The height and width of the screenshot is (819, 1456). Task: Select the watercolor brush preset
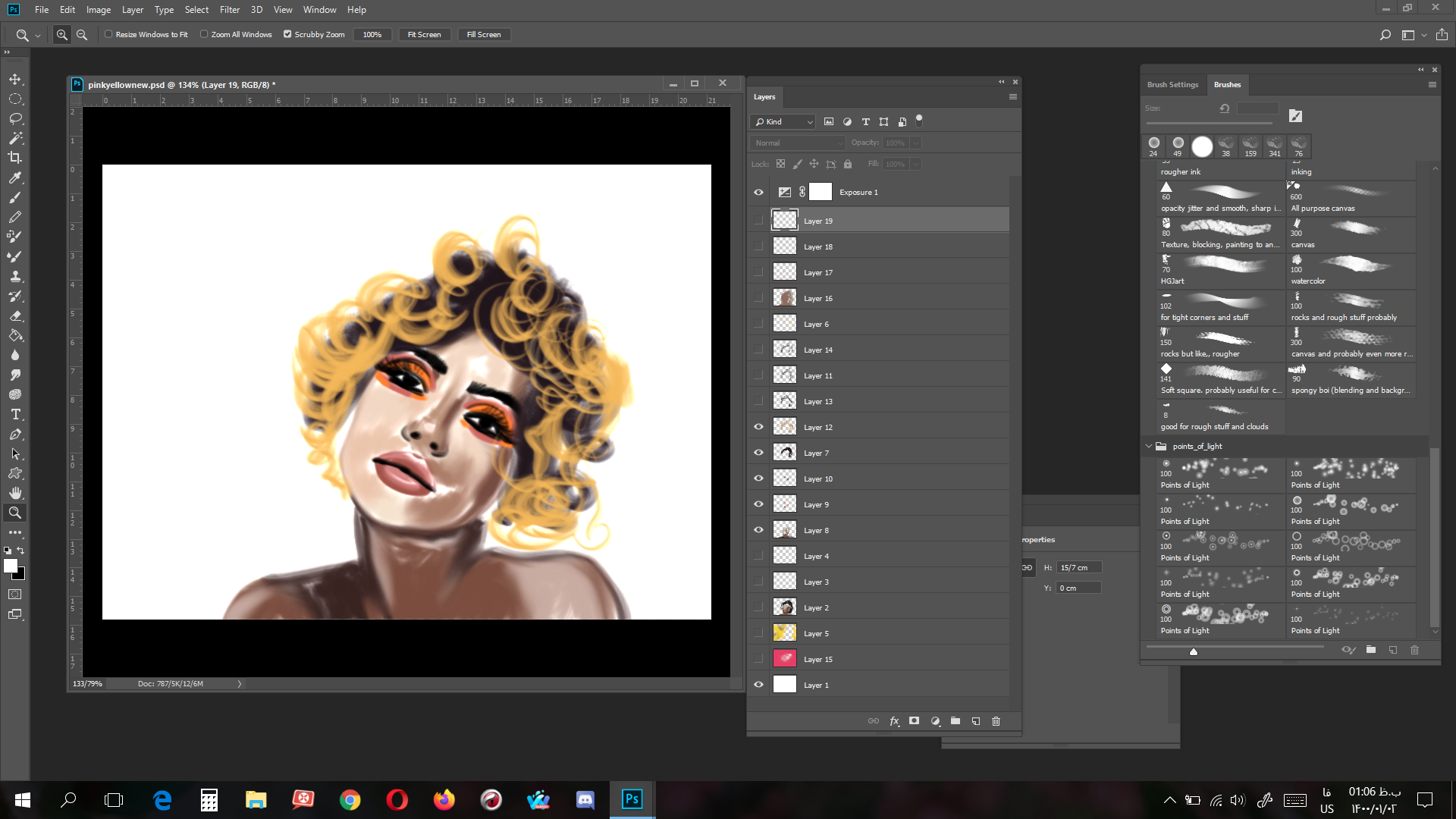click(1351, 271)
